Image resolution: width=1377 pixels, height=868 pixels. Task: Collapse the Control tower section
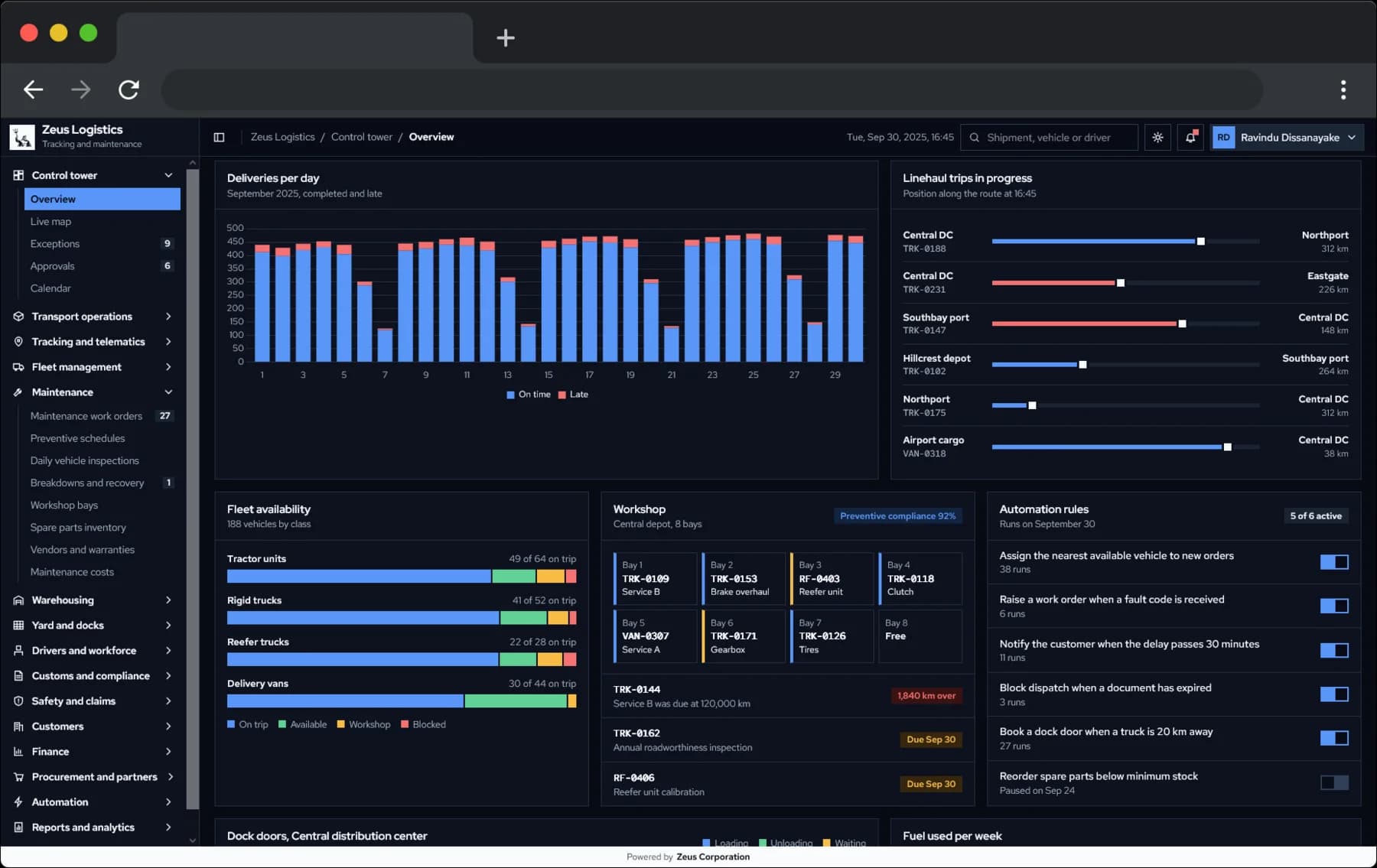pyautogui.click(x=168, y=175)
